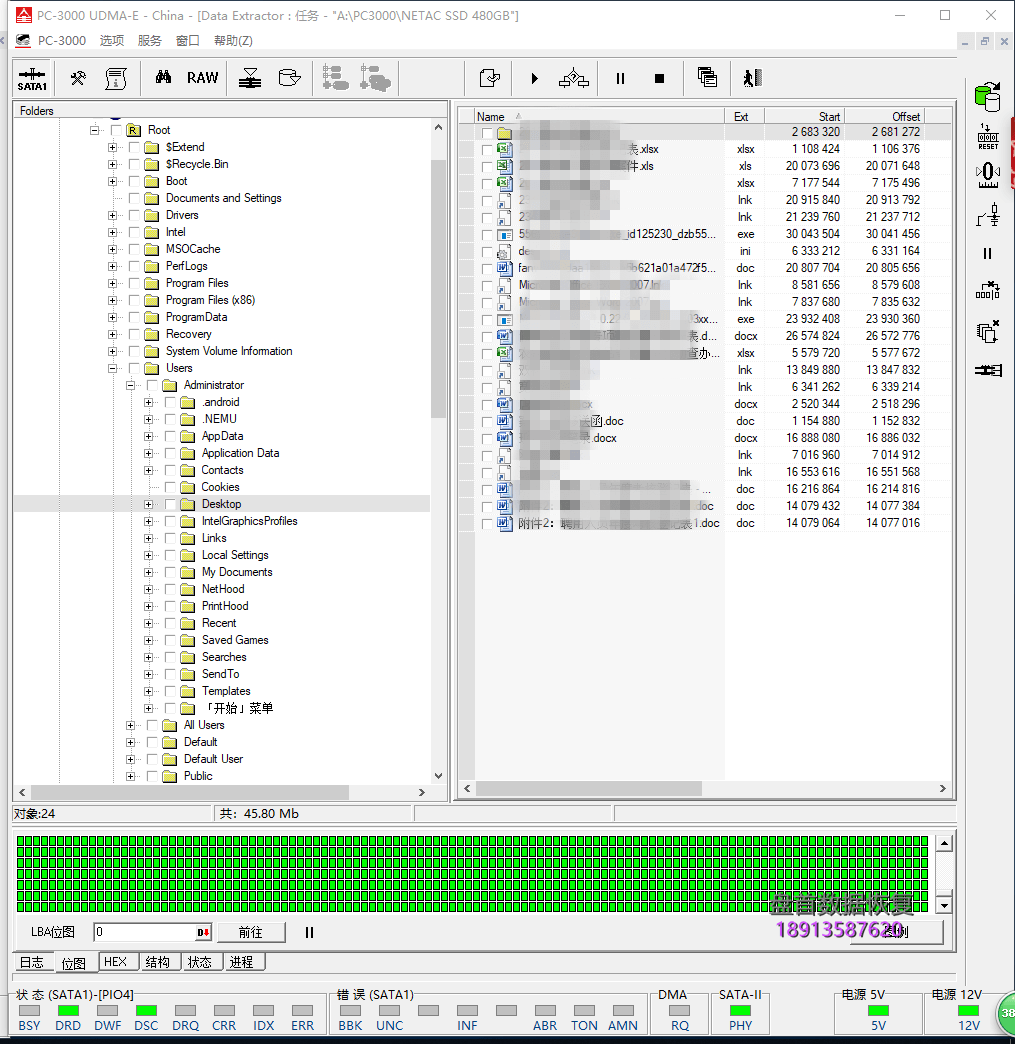Click the sidebar pause icon

point(988,253)
